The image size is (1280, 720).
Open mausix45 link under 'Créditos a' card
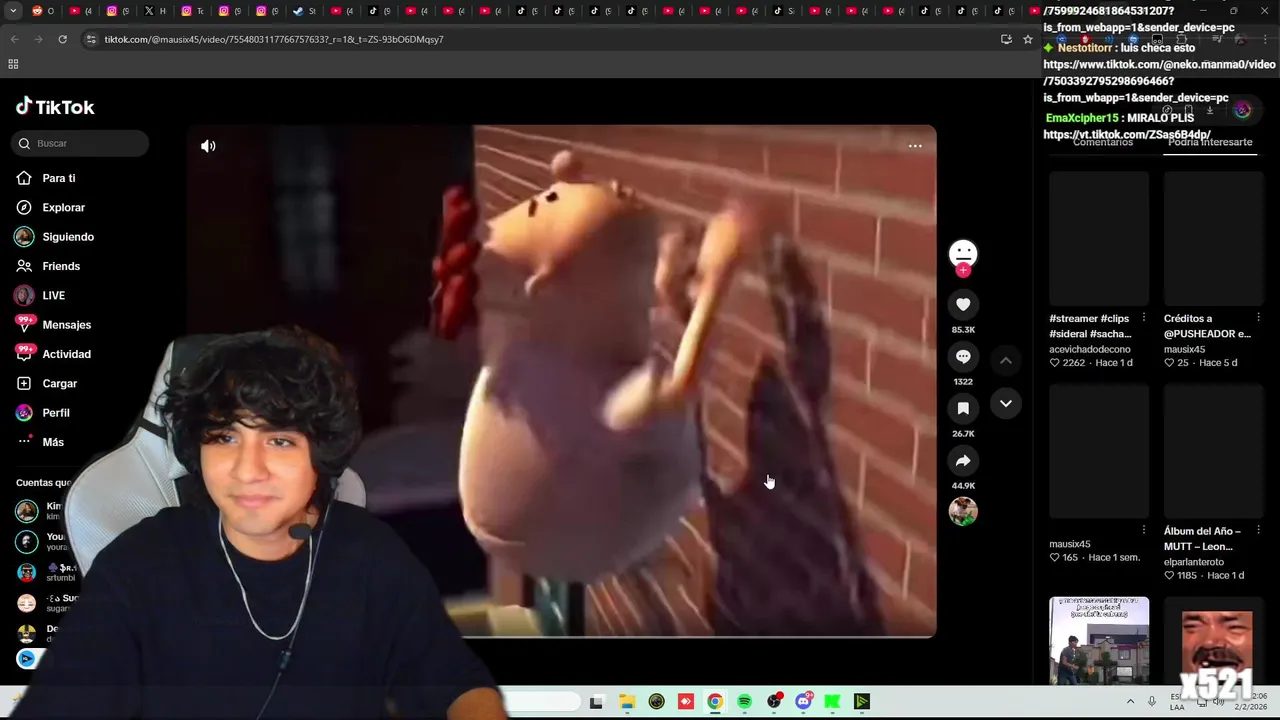tap(1184, 349)
